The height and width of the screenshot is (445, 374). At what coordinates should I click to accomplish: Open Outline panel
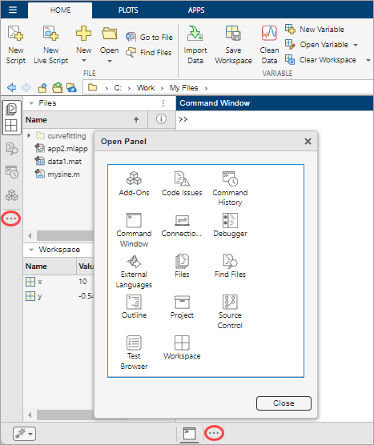(x=134, y=307)
